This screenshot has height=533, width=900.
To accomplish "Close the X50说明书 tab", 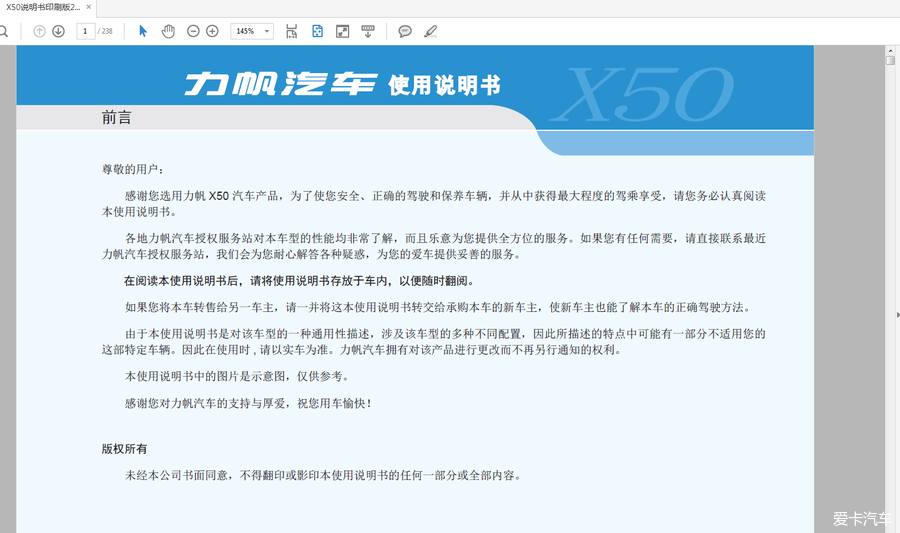I will pyautogui.click(x=88, y=7).
